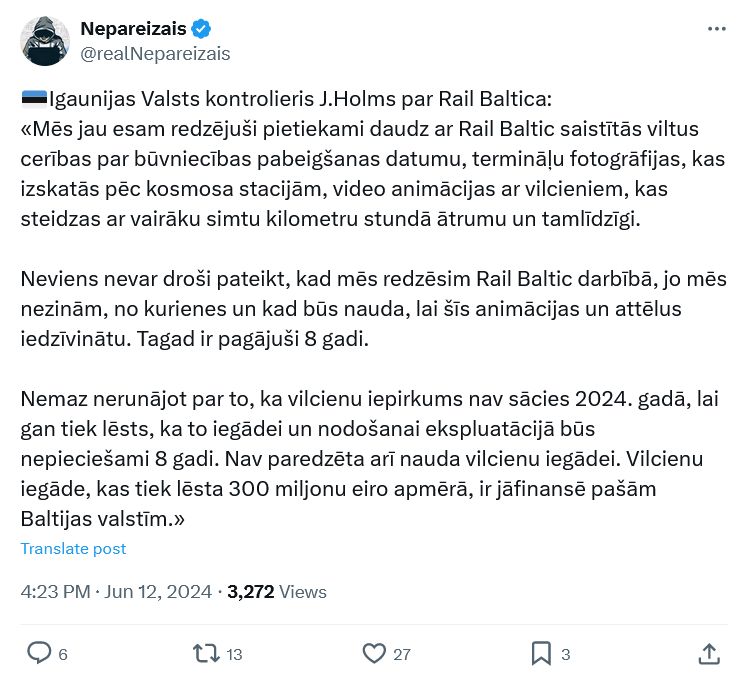Open Nepareizais profile avatar
Image resolution: width=748 pixels, height=682 pixels.
45,41
